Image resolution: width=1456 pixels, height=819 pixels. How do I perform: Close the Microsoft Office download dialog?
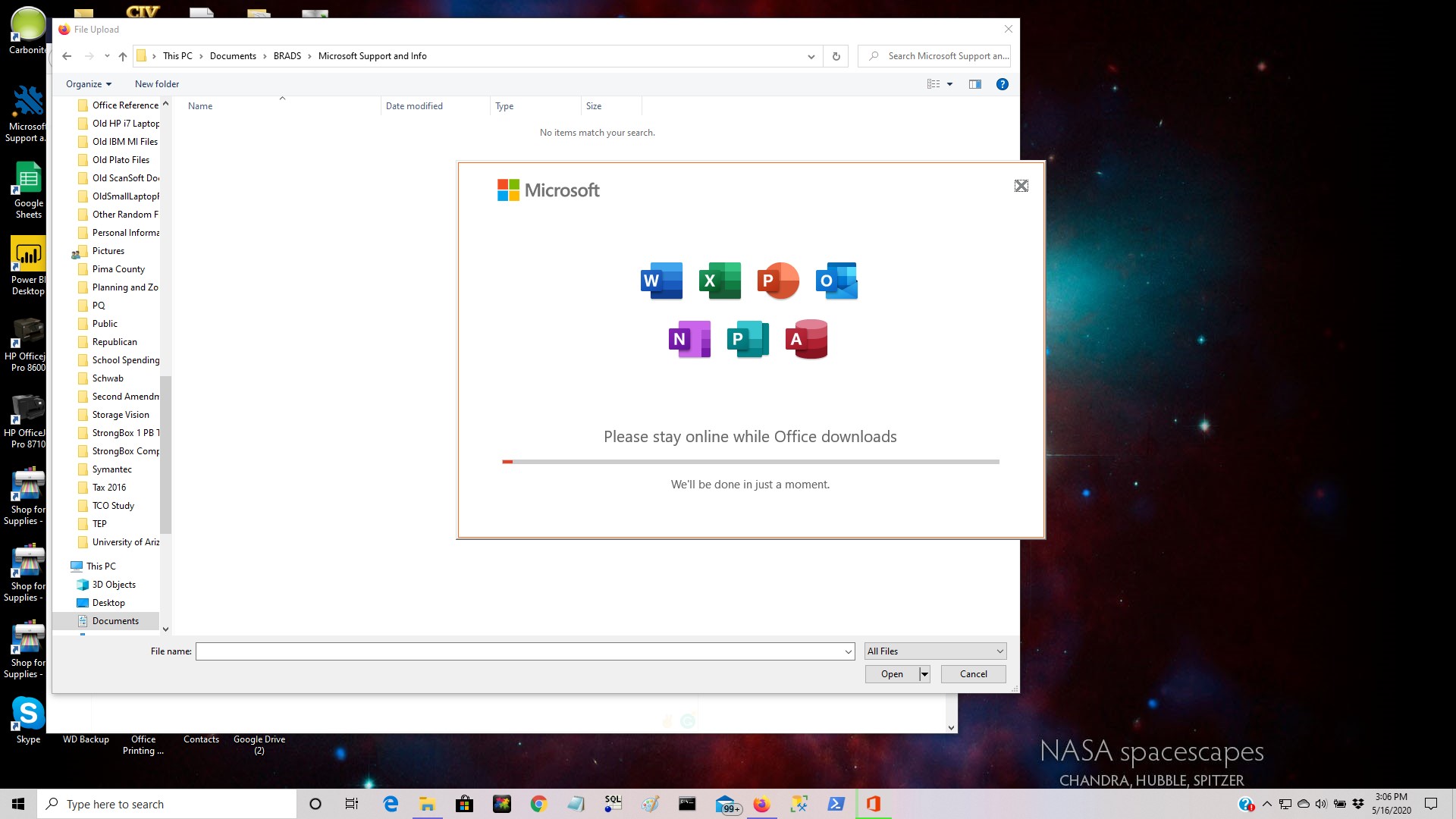point(1021,186)
